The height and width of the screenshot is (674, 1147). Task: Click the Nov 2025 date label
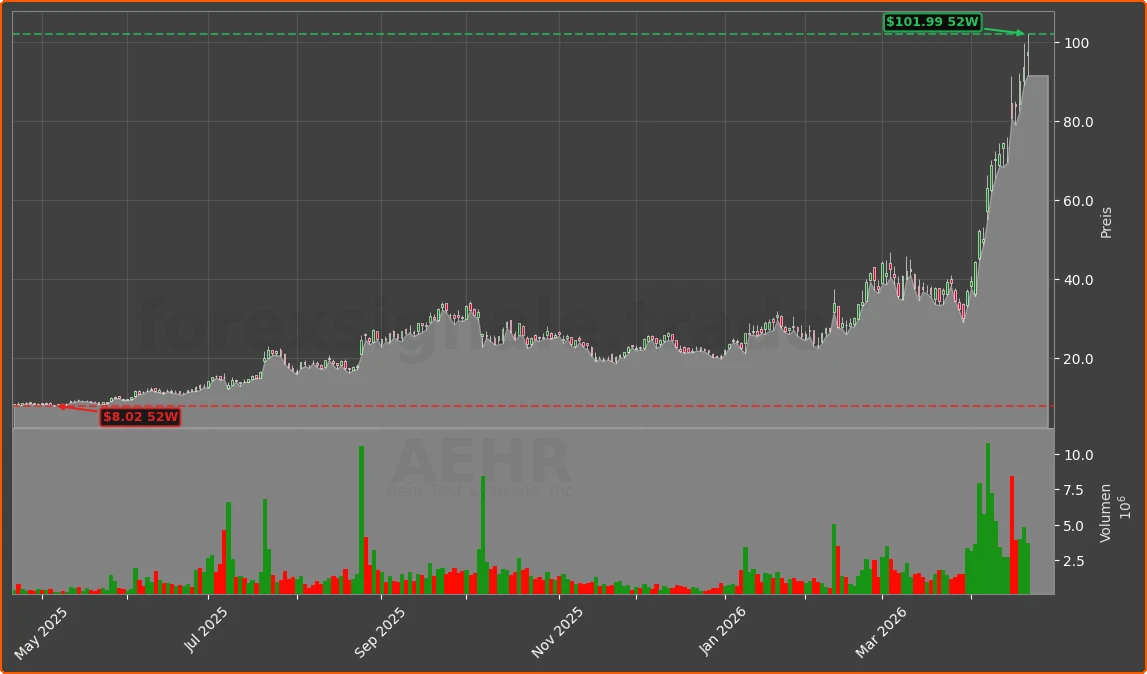click(x=558, y=634)
